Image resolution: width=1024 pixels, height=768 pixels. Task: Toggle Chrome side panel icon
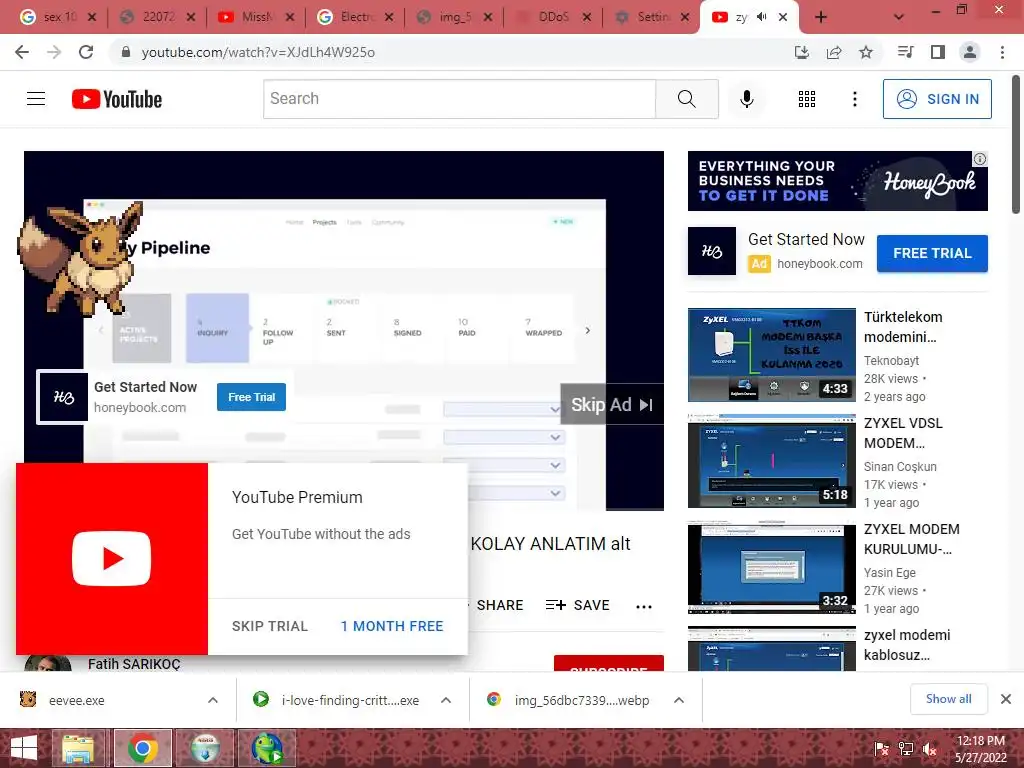[x=938, y=52]
